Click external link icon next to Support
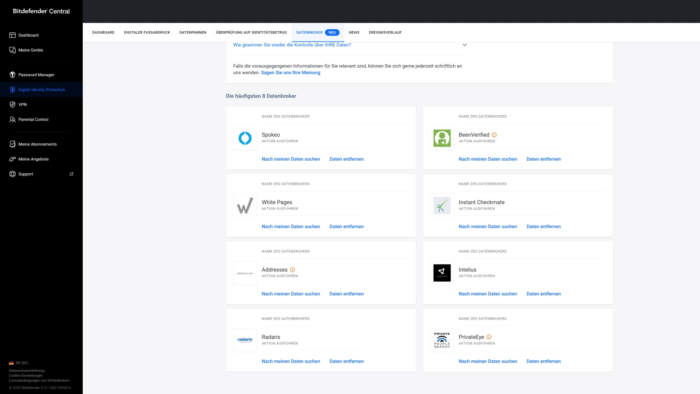 (71, 174)
